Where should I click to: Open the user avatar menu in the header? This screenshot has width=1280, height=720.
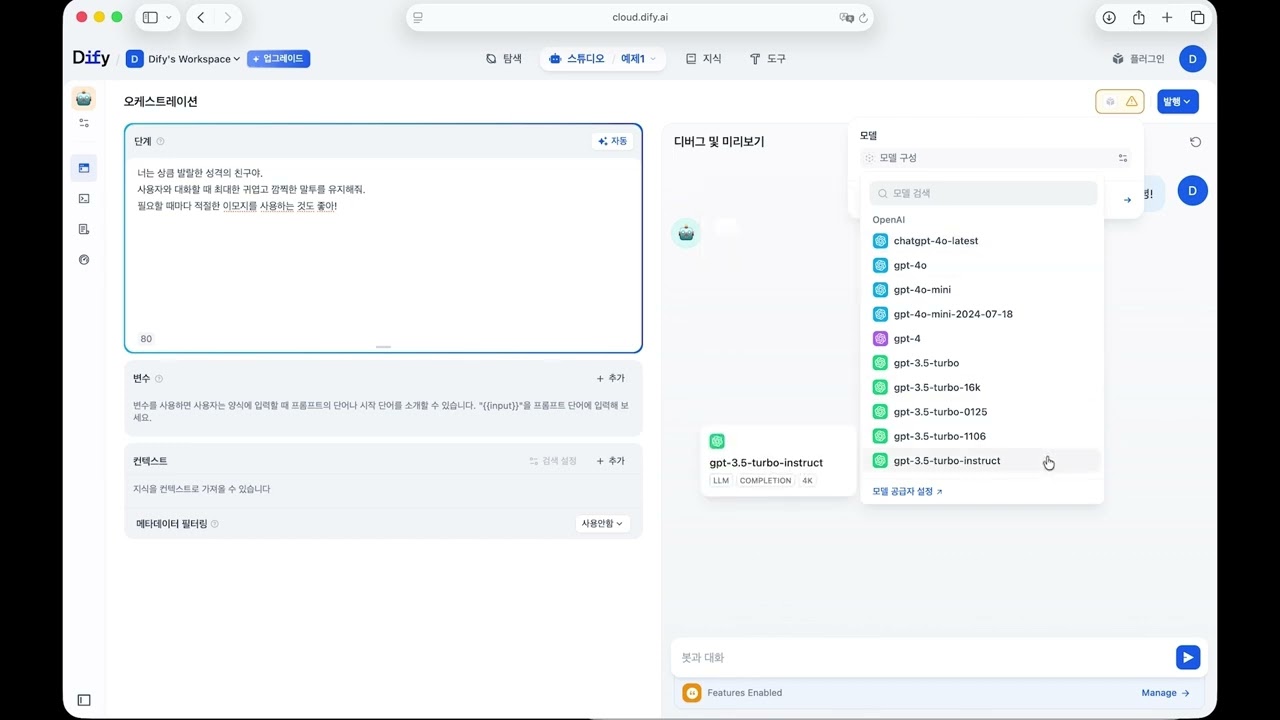(x=1192, y=59)
